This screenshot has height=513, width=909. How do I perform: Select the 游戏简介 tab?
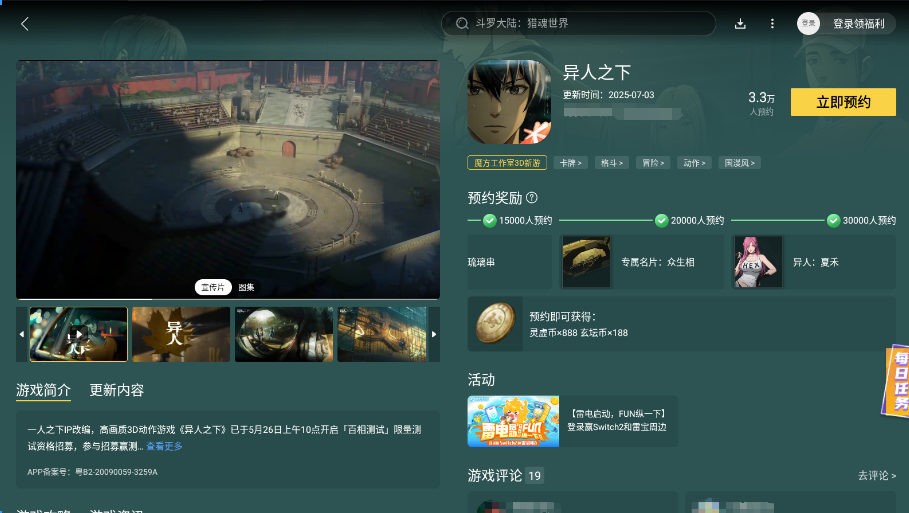[x=43, y=390]
